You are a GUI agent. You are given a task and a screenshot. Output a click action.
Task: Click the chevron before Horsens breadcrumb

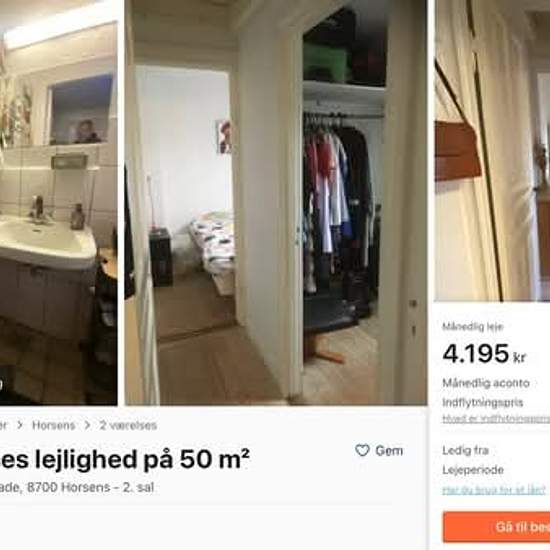(x=20, y=425)
